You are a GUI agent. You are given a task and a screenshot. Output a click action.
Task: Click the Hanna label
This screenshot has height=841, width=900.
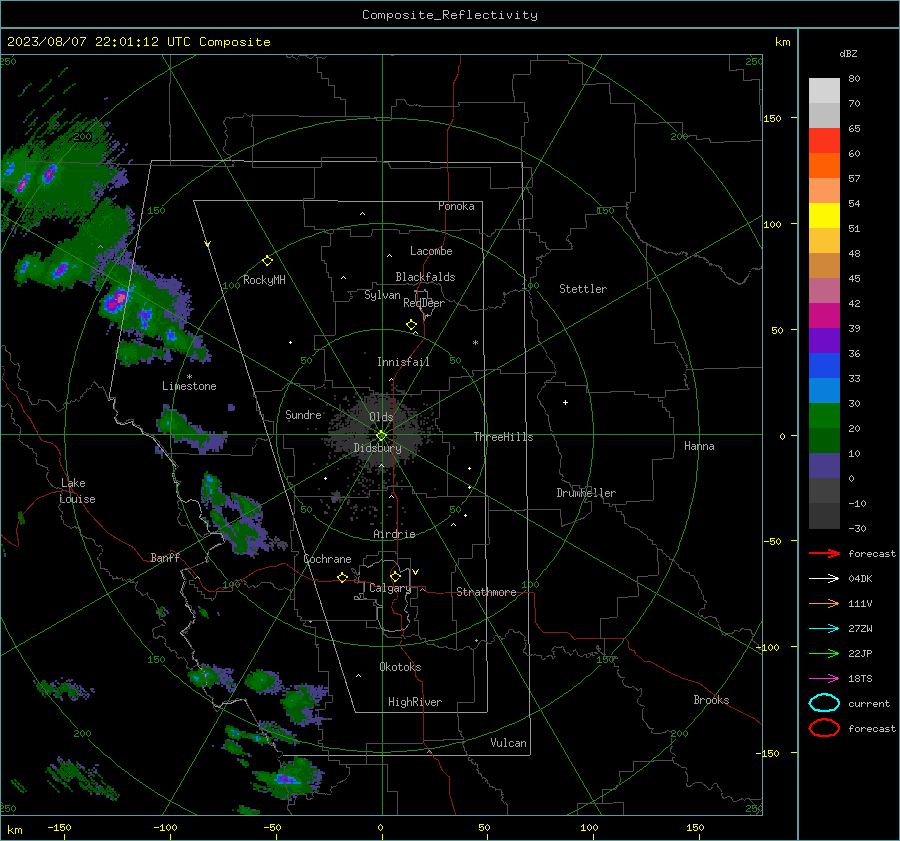[699, 446]
